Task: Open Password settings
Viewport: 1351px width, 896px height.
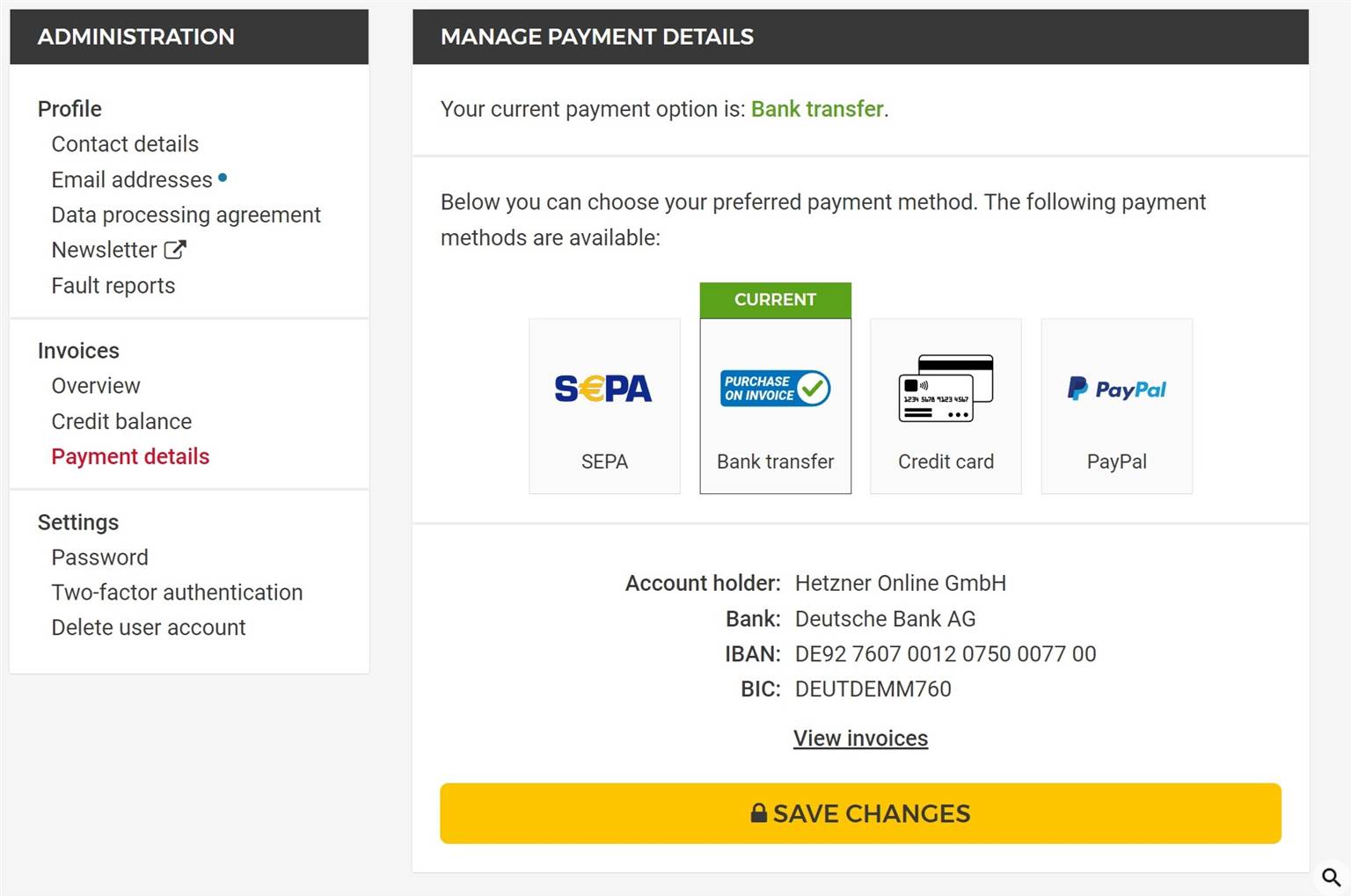Action: [x=99, y=557]
